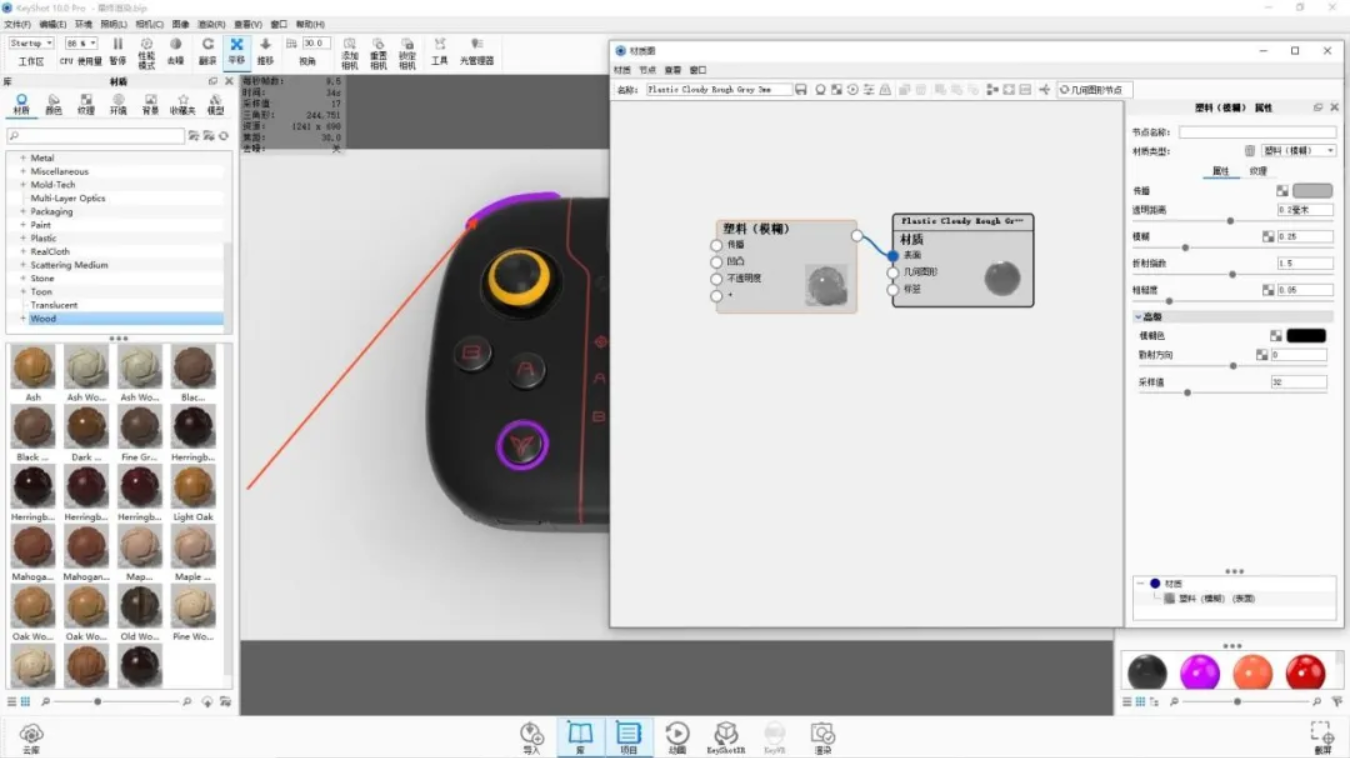Open the 动画 animation panel icon
The image size is (1350, 758).
(677, 738)
